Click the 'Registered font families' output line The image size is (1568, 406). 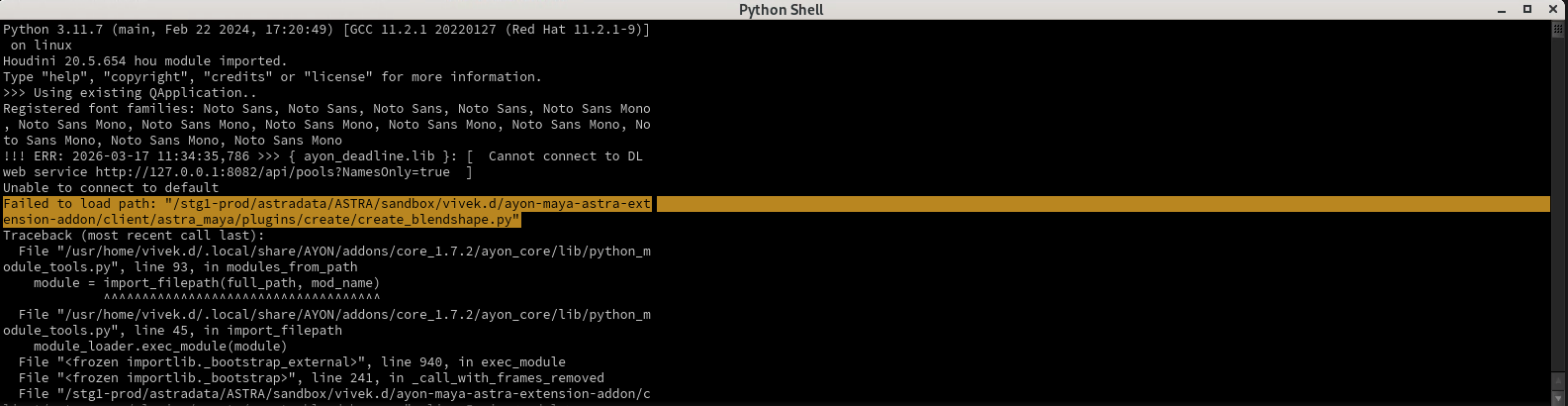coord(326,109)
